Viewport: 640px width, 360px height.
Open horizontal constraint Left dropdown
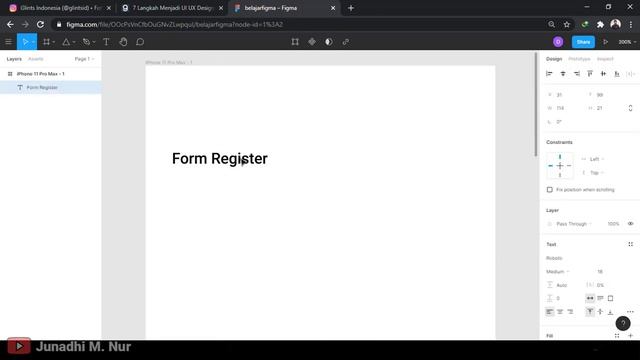(x=596, y=159)
